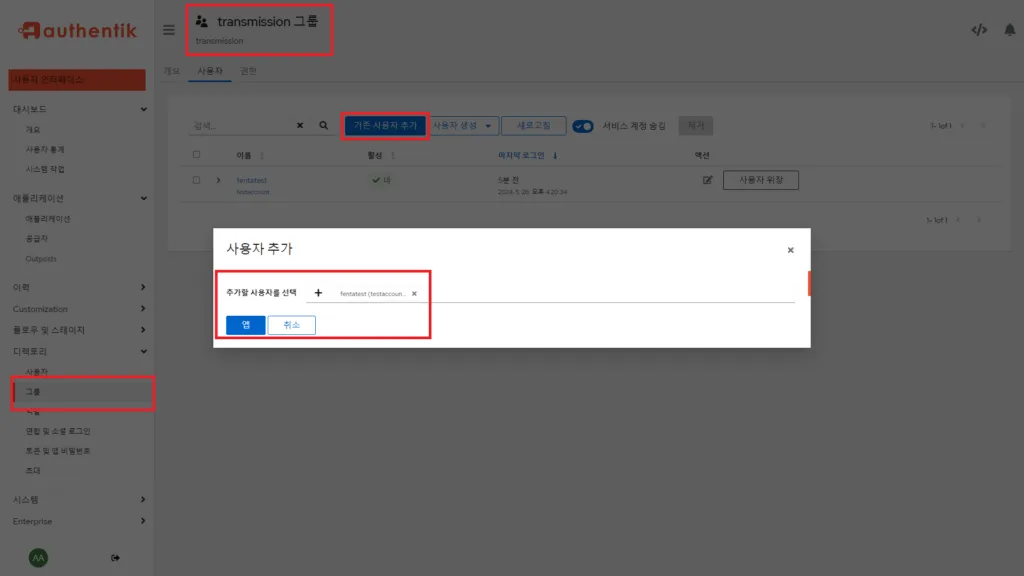This screenshot has height=576, width=1024.
Task: Open the notification bell
Action: (x=1010, y=30)
